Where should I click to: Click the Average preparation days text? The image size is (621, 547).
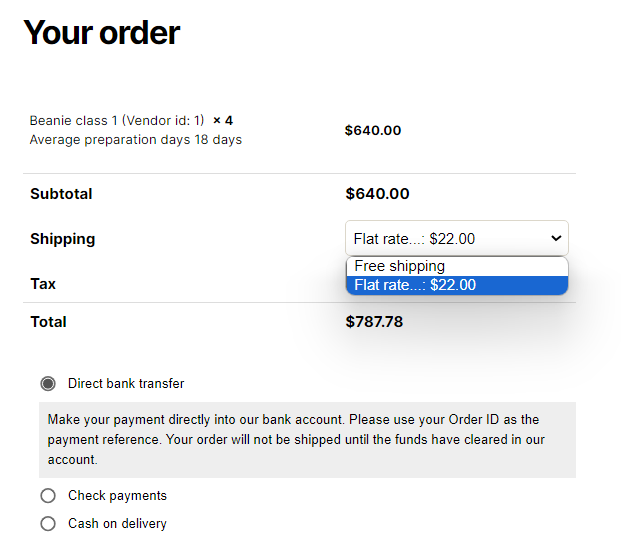pos(135,140)
